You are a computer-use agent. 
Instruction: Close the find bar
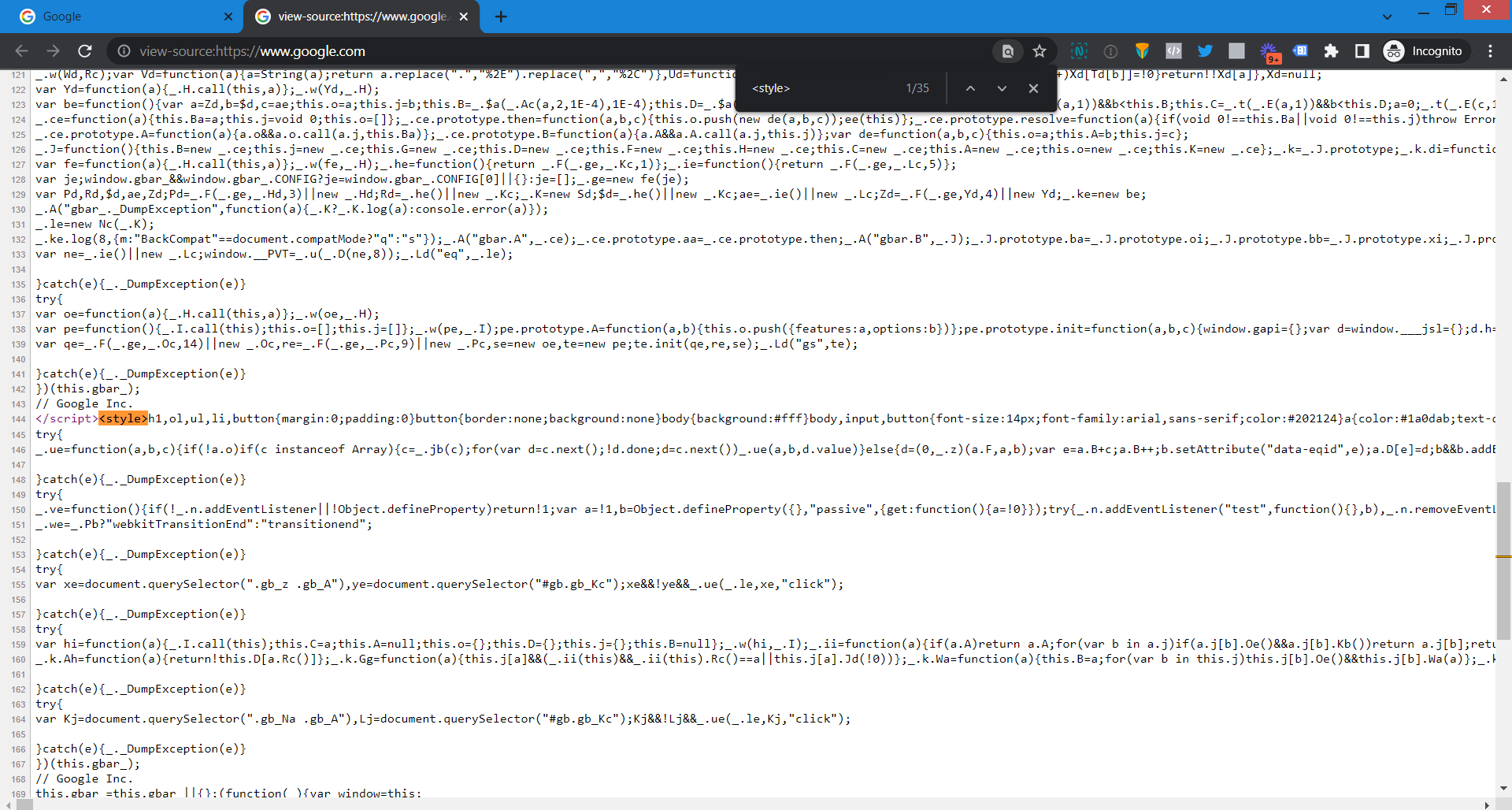1033,88
